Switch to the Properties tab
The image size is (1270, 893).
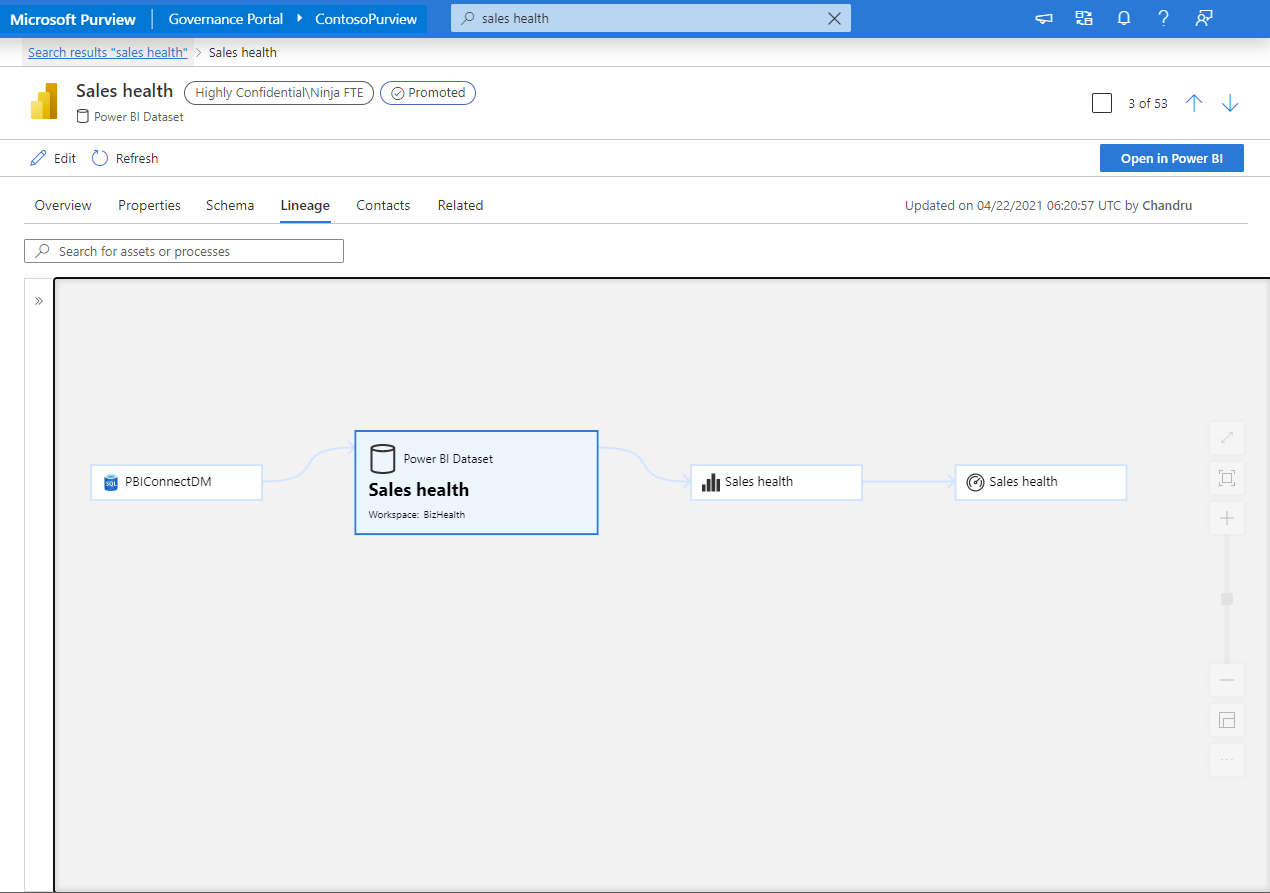click(149, 205)
